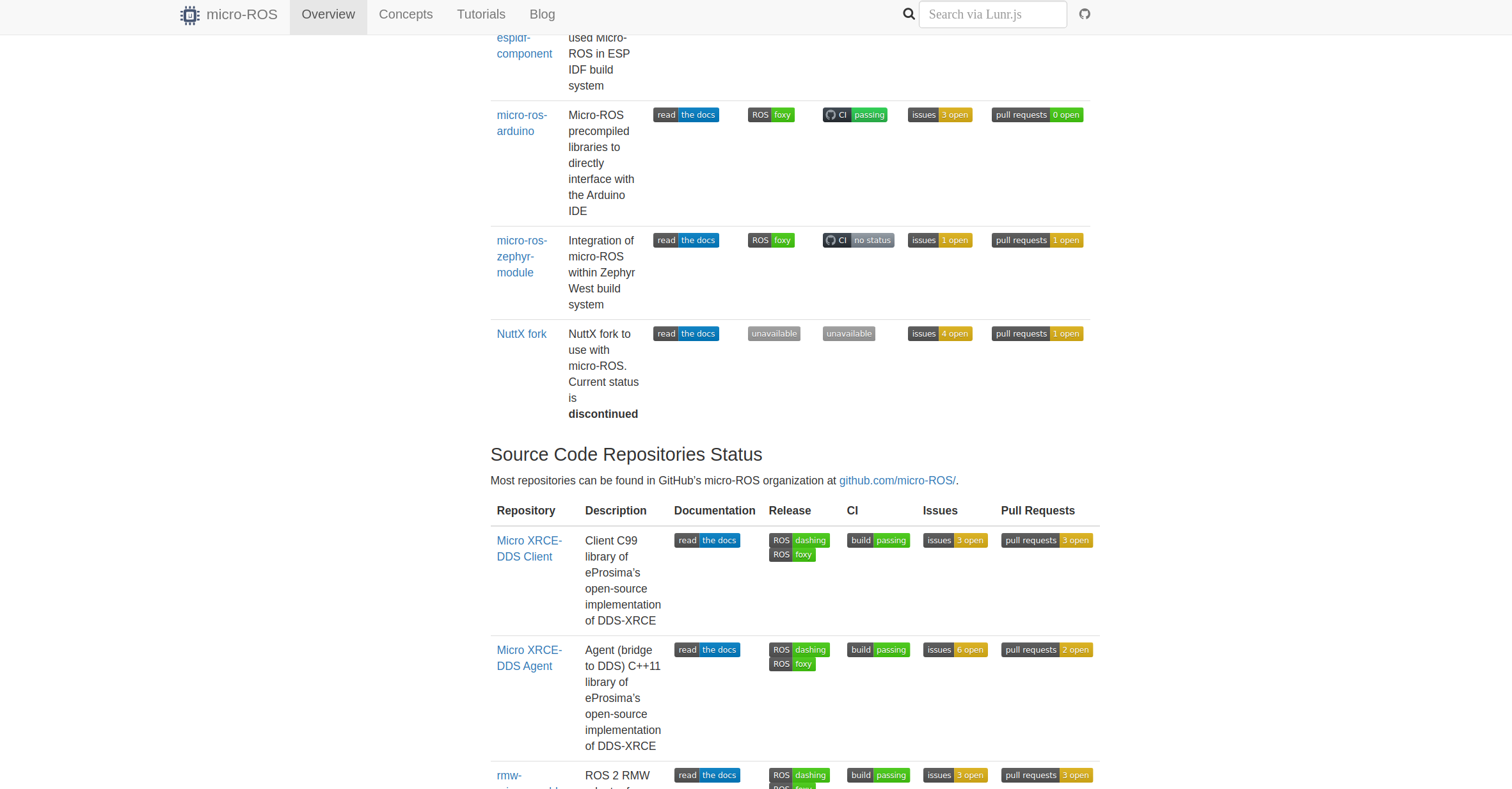This screenshot has height=789, width=1512.
Task: Select the Overview tab
Action: pyautogui.click(x=328, y=14)
